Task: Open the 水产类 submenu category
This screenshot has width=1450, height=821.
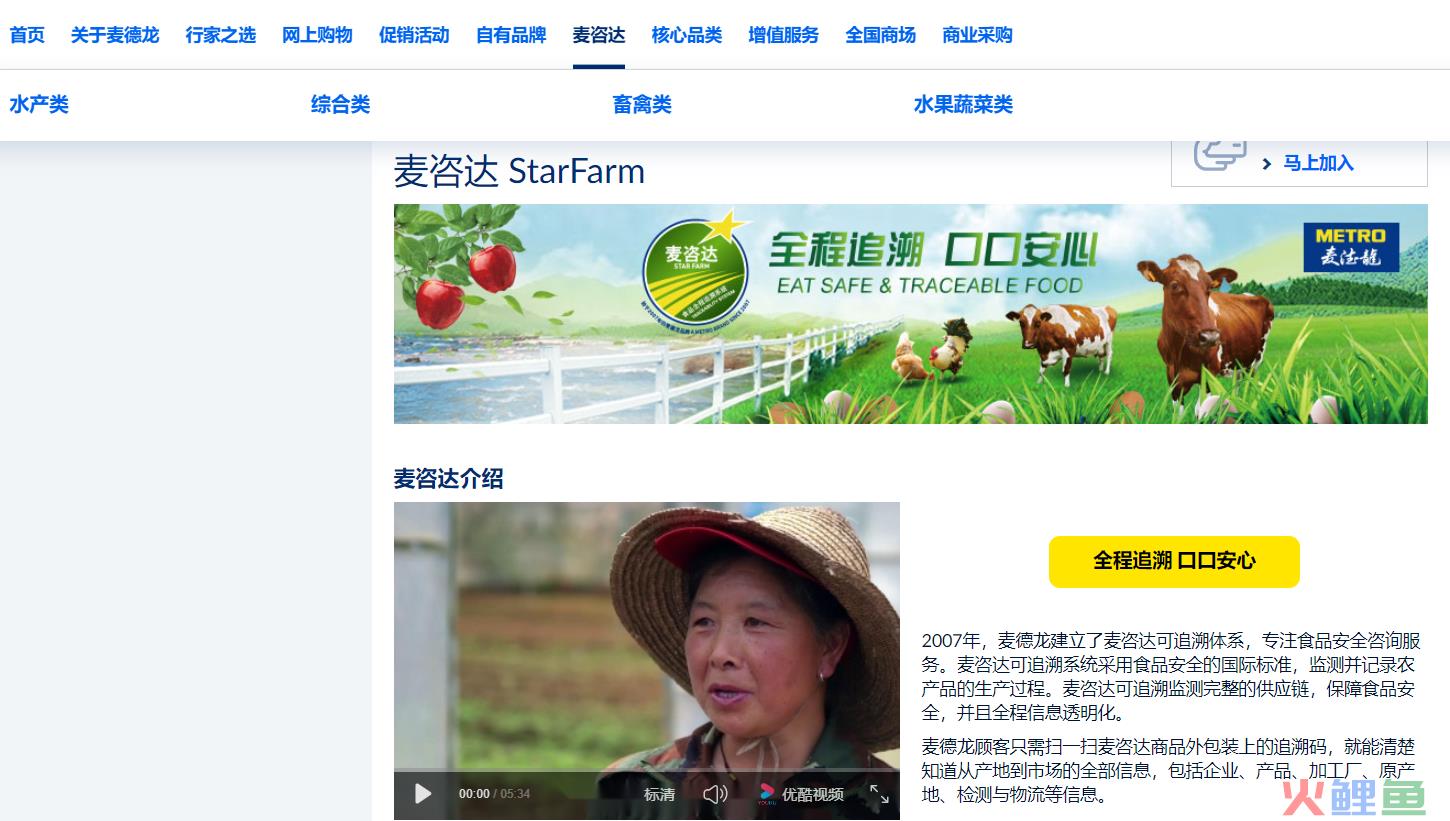Action: point(39,104)
